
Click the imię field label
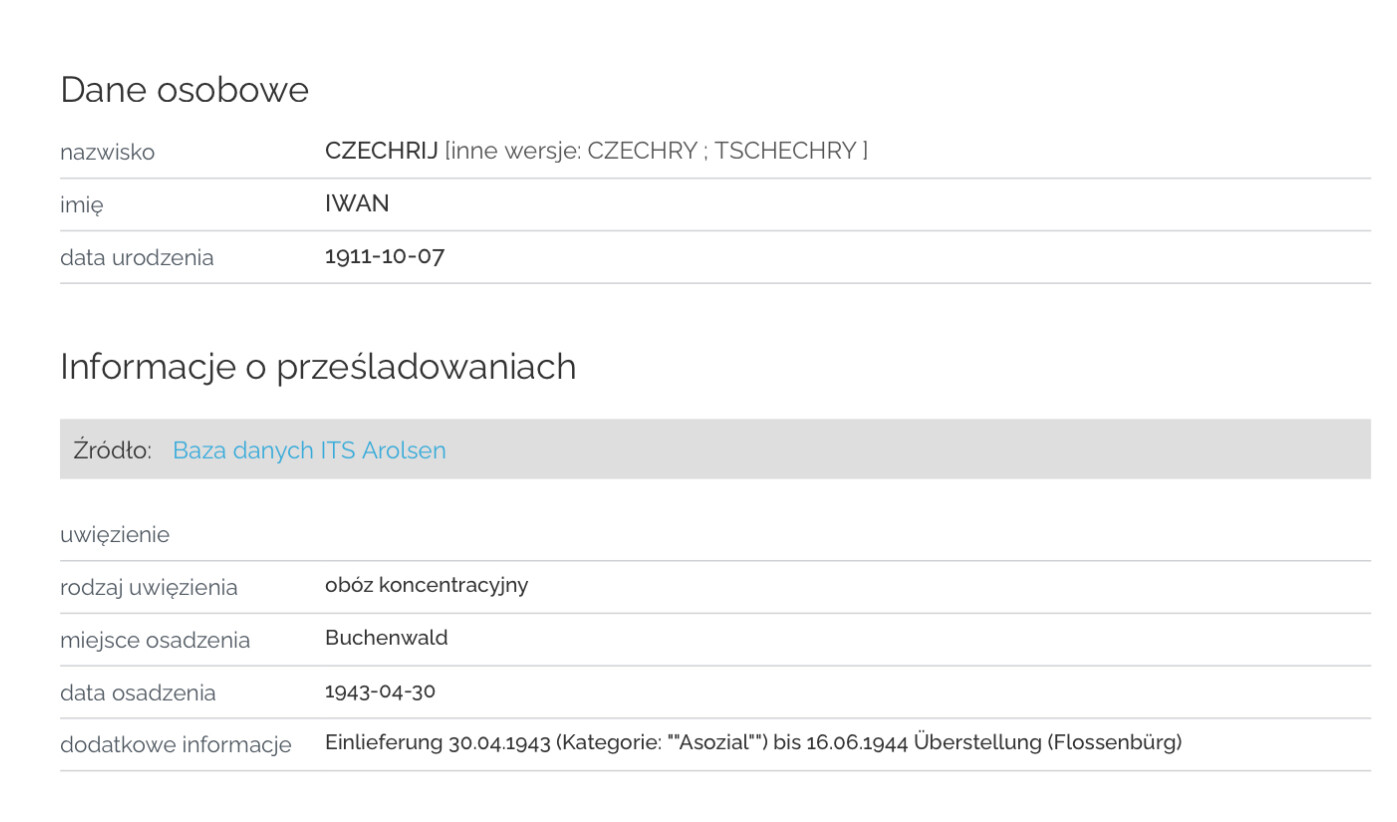point(82,205)
